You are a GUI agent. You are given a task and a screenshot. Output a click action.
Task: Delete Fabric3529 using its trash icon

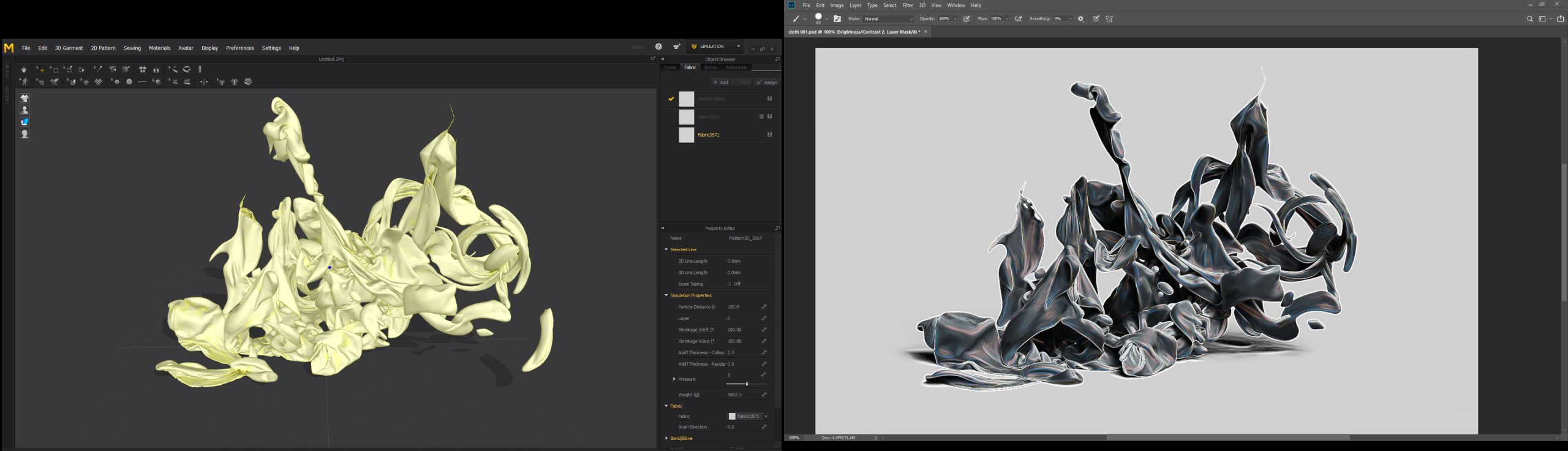(x=761, y=116)
